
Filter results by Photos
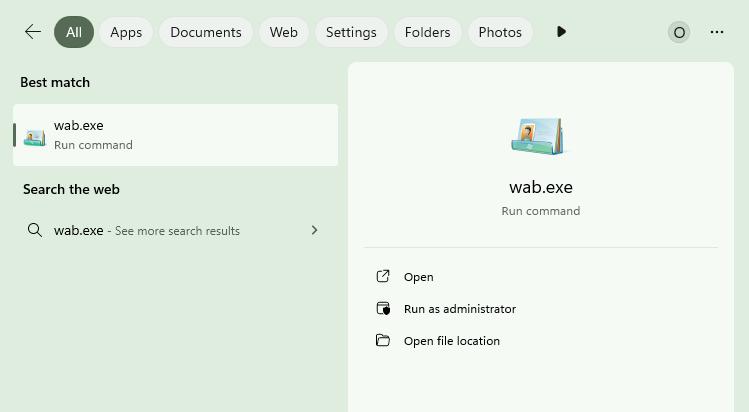(500, 32)
